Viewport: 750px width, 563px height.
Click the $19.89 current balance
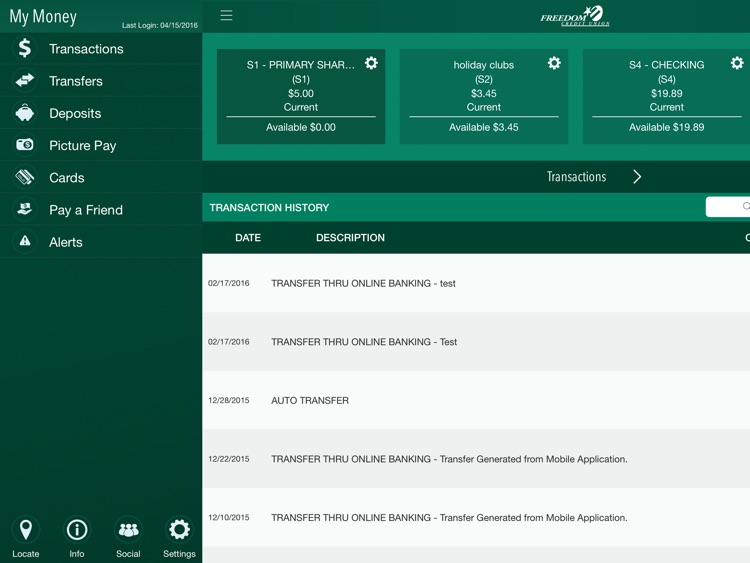point(666,93)
